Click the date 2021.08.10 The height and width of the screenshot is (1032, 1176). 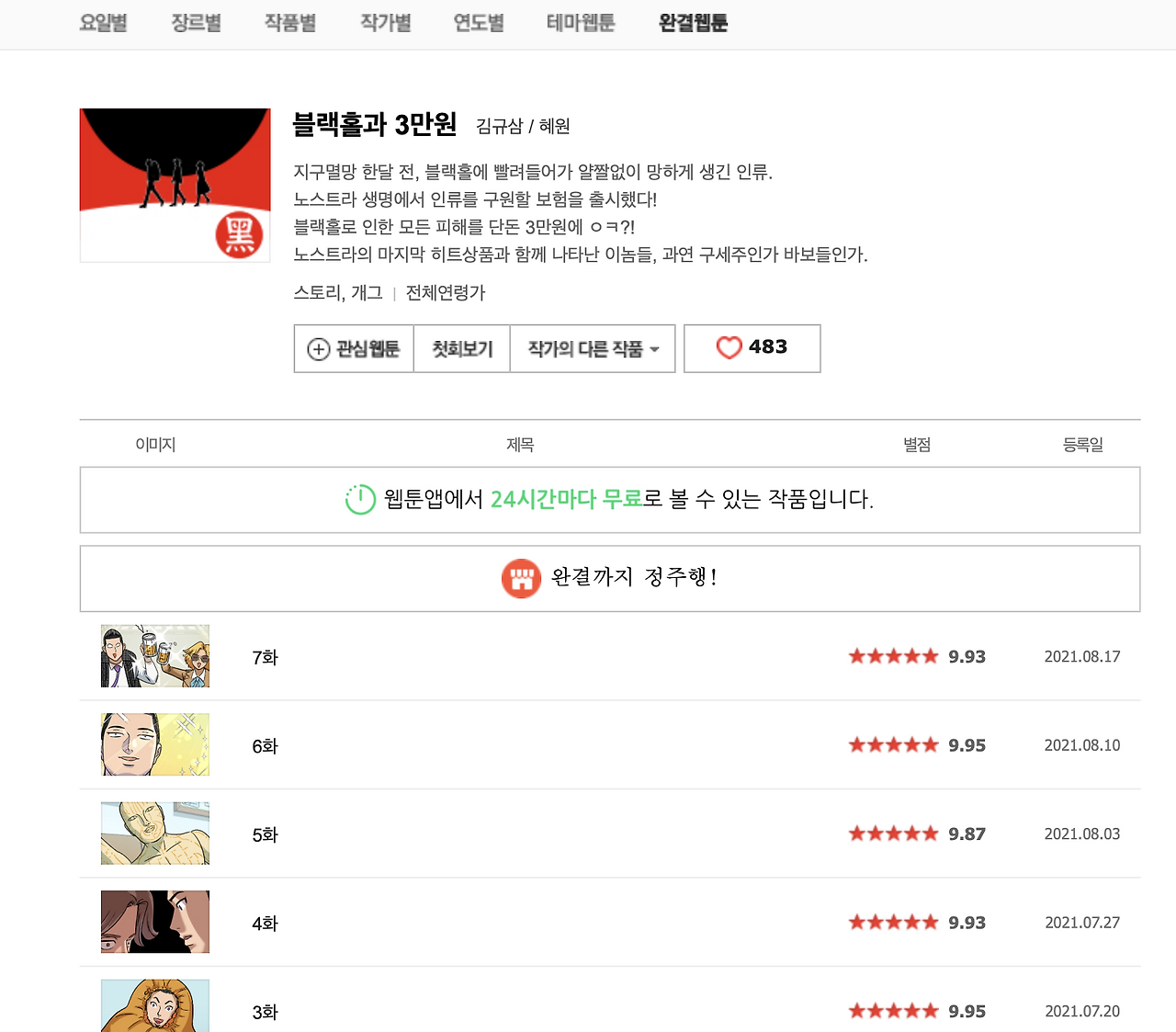pos(1082,745)
